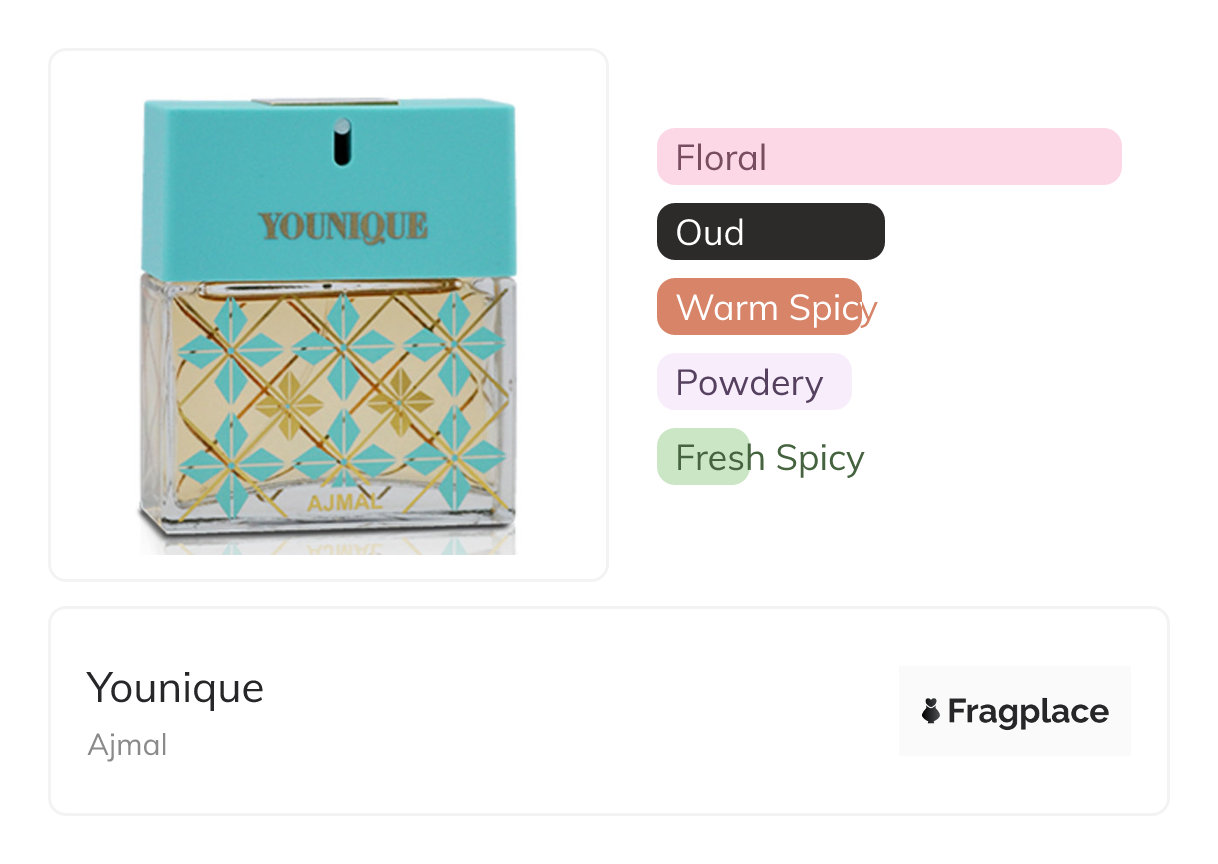This screenshot has height=864, width=1218.
Task: Click the Powdery accord bar
Action: [753, 382]
